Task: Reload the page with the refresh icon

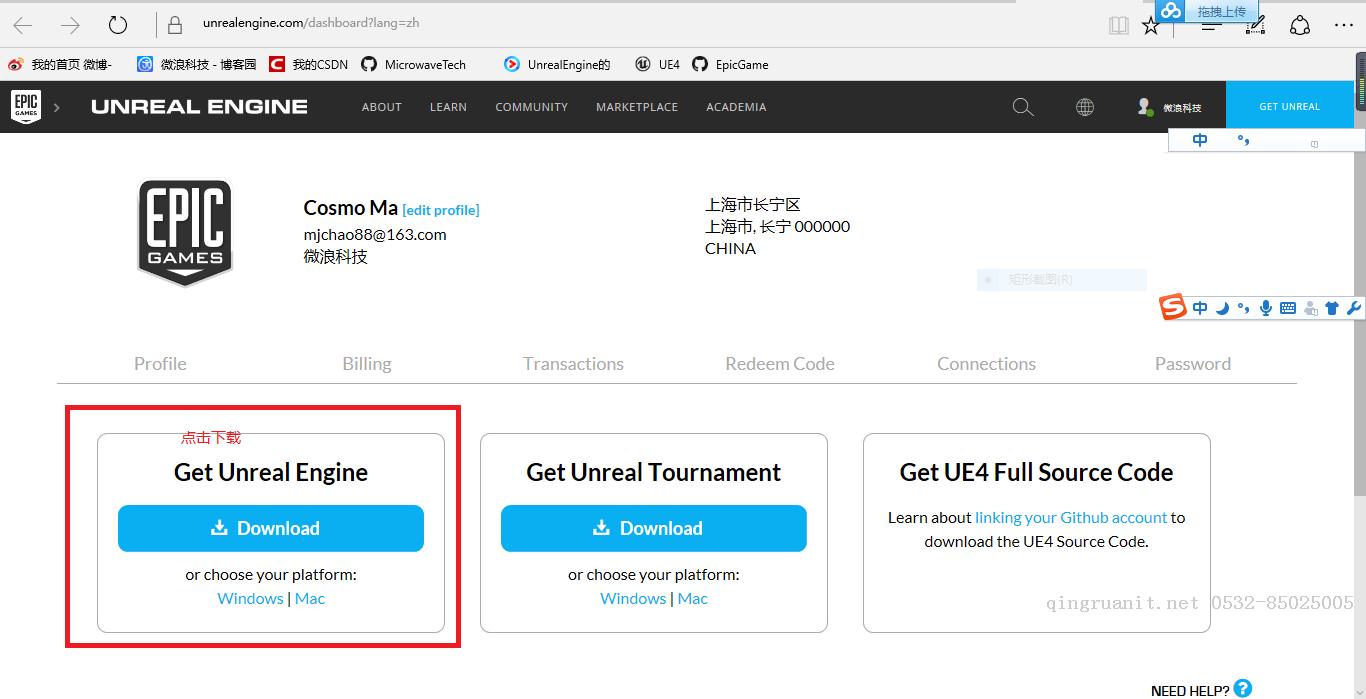Action: pyautogui.click(x=118, y=25)
